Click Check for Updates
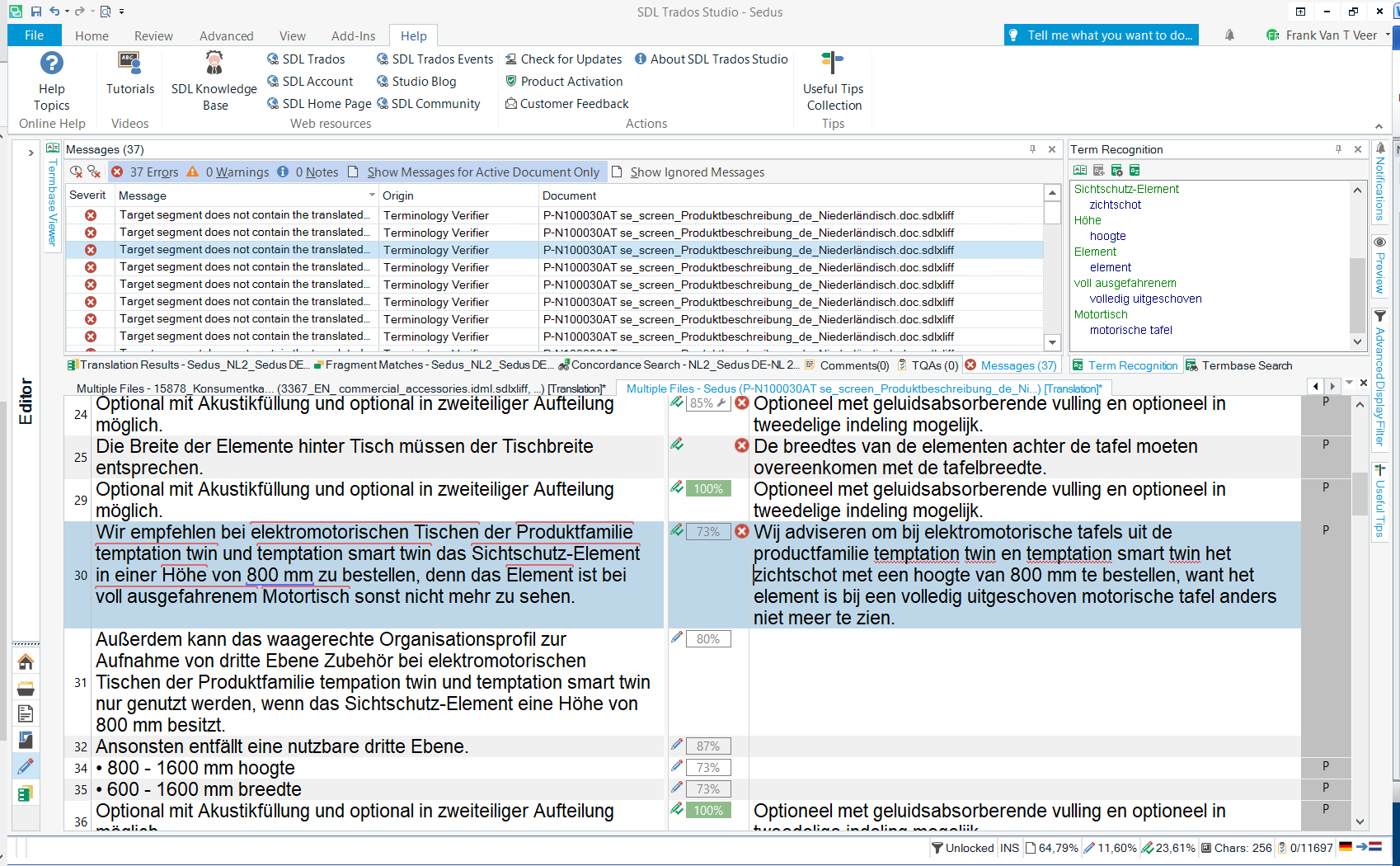 [x=563, y=59]
